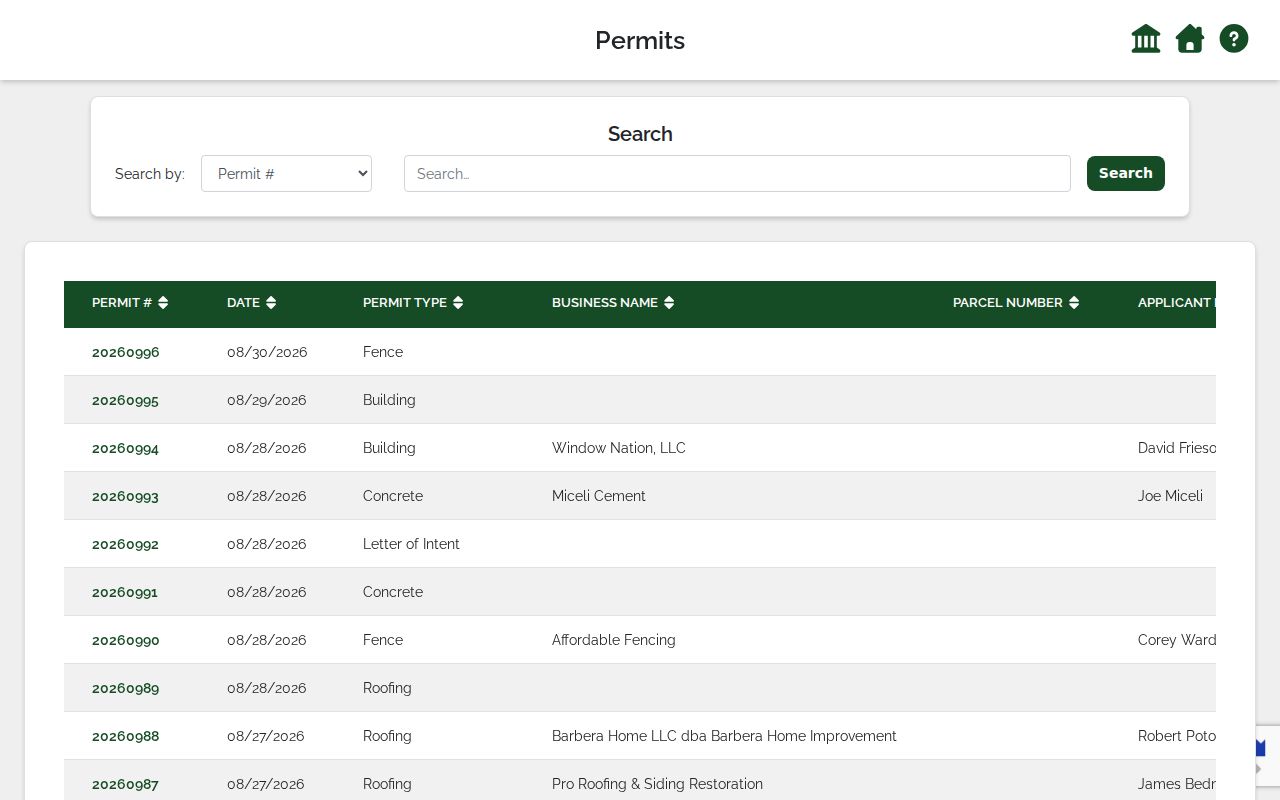Screen dimensions: 1280x800
Task: Select Barbera Home LLC dba Barbera Home Improvement
Action: coord(724,736)
